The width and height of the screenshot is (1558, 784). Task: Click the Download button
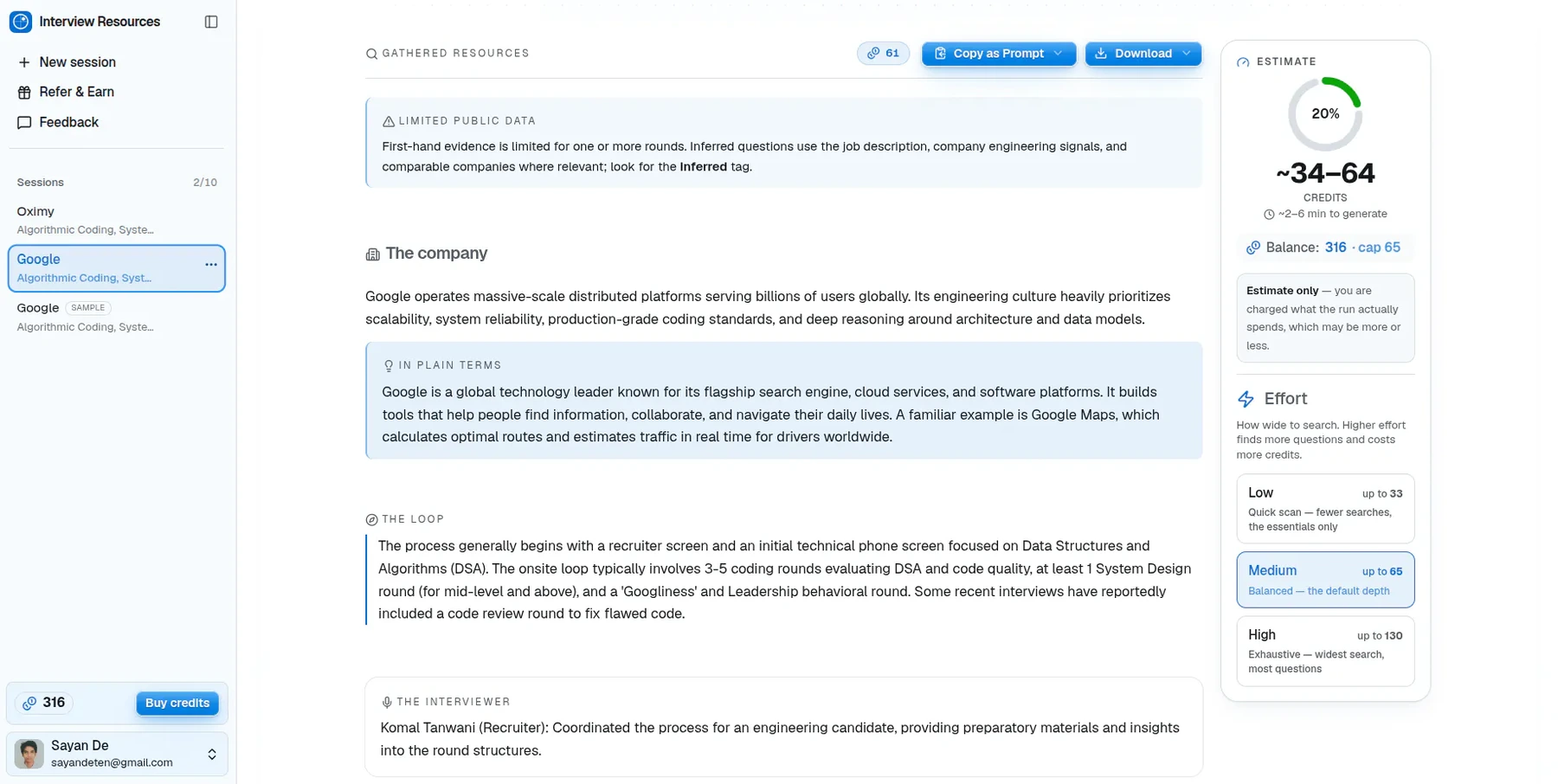tap(1134, 54)
